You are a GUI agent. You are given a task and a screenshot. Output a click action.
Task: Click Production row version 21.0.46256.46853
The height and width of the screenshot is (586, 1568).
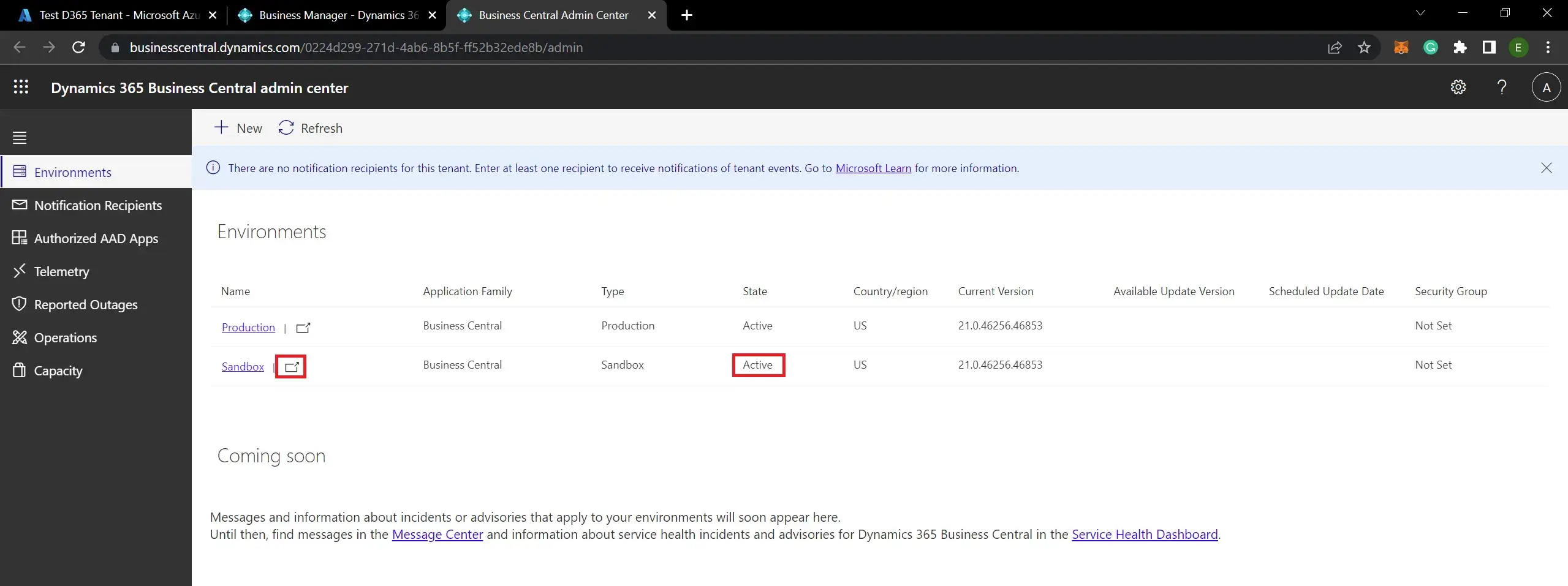click(1000, 326)
